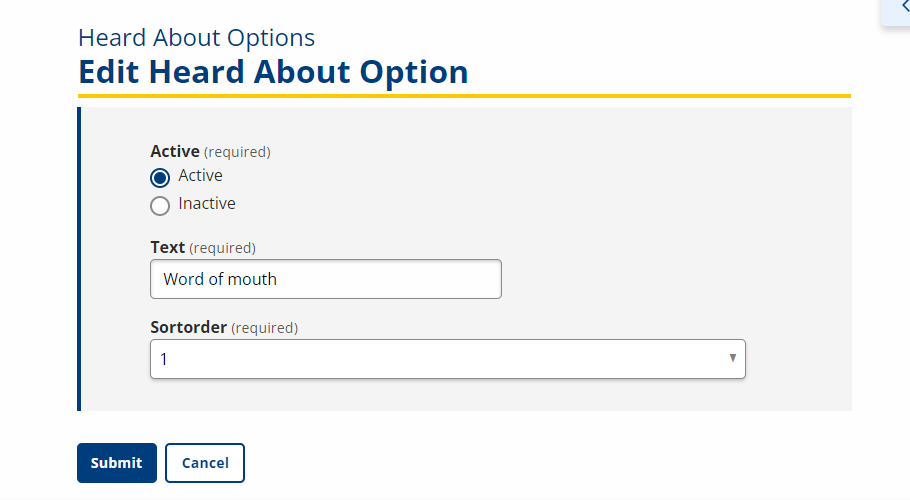Image resolution: width=910 pixels, height=500 pixels.
Task: Go to the Heard About Options breadcrumb
Action: 196,38
